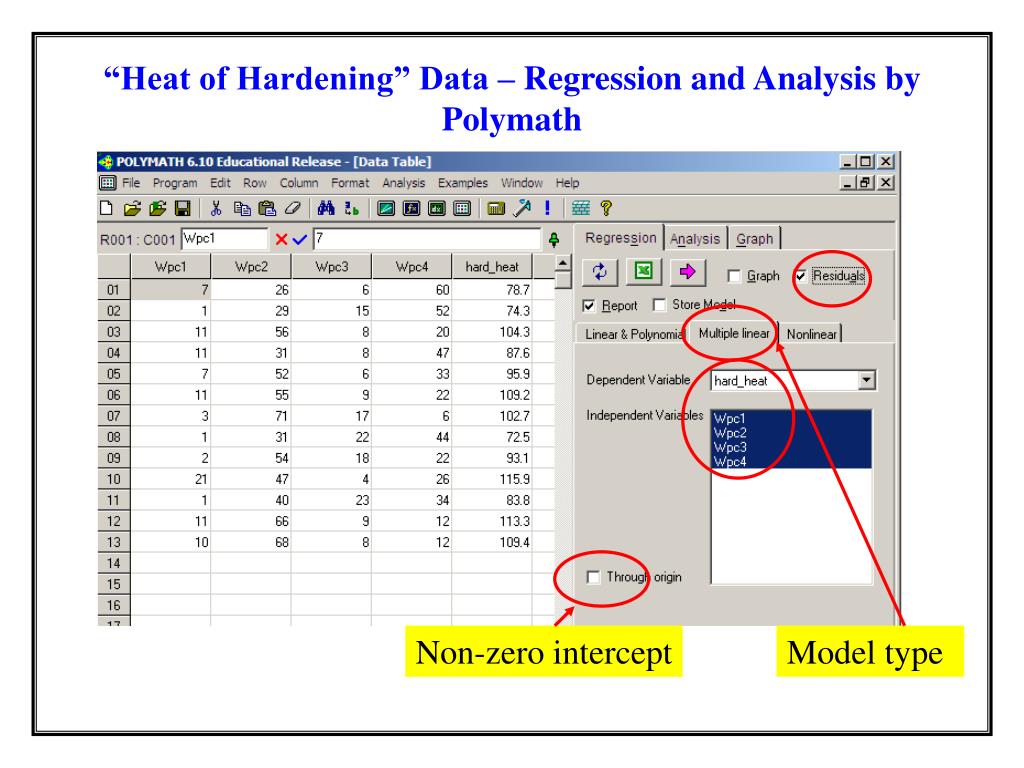Click the Wpc3 column header
Viewport: 1024px width, 768px height.
(x=332, y=266)
